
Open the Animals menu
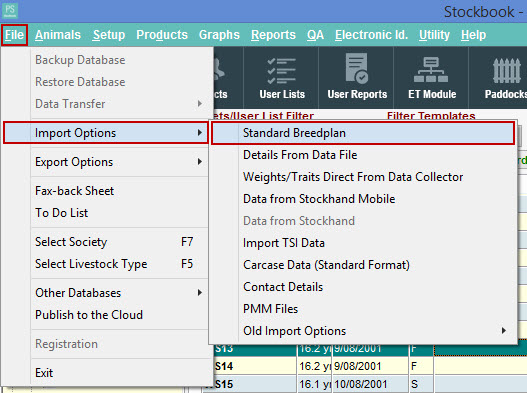pyautogui.click(x=58, y=35)
